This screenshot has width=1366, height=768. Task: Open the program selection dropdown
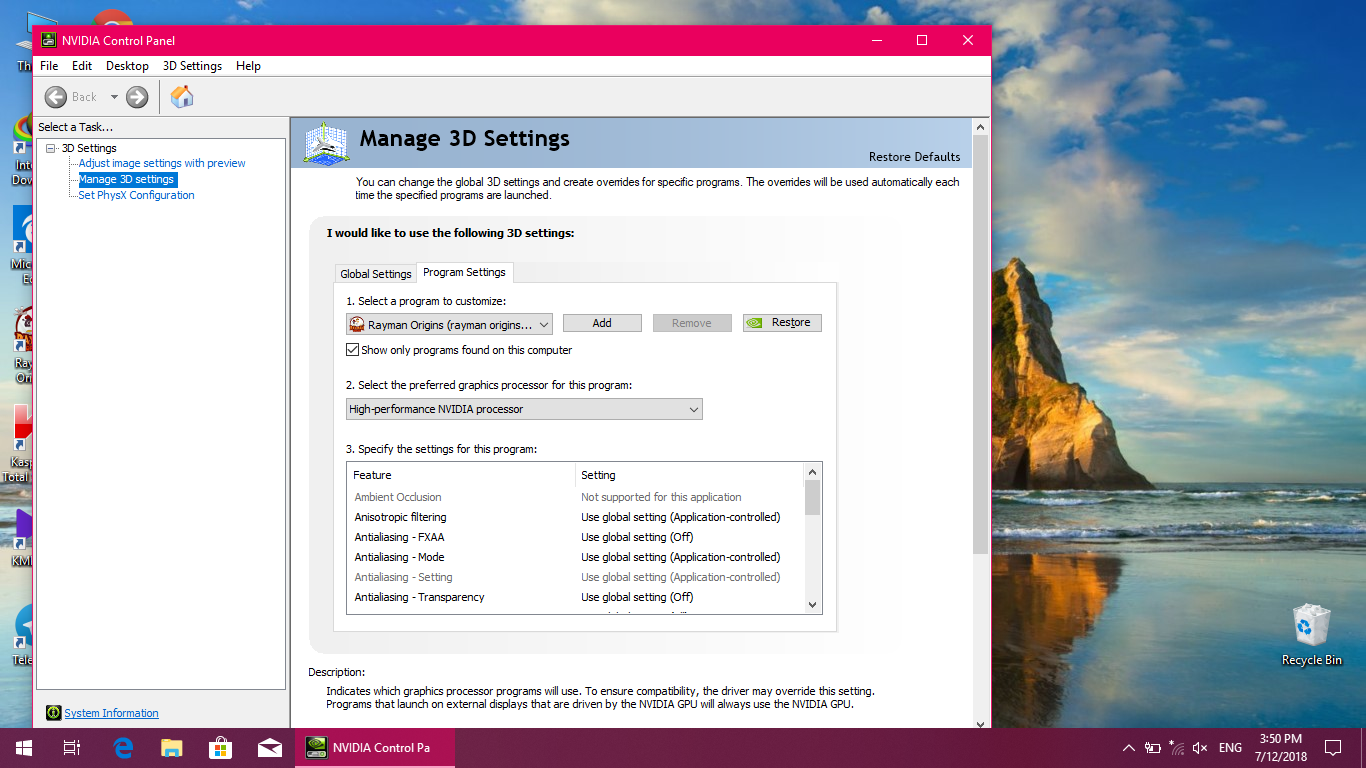449,324
